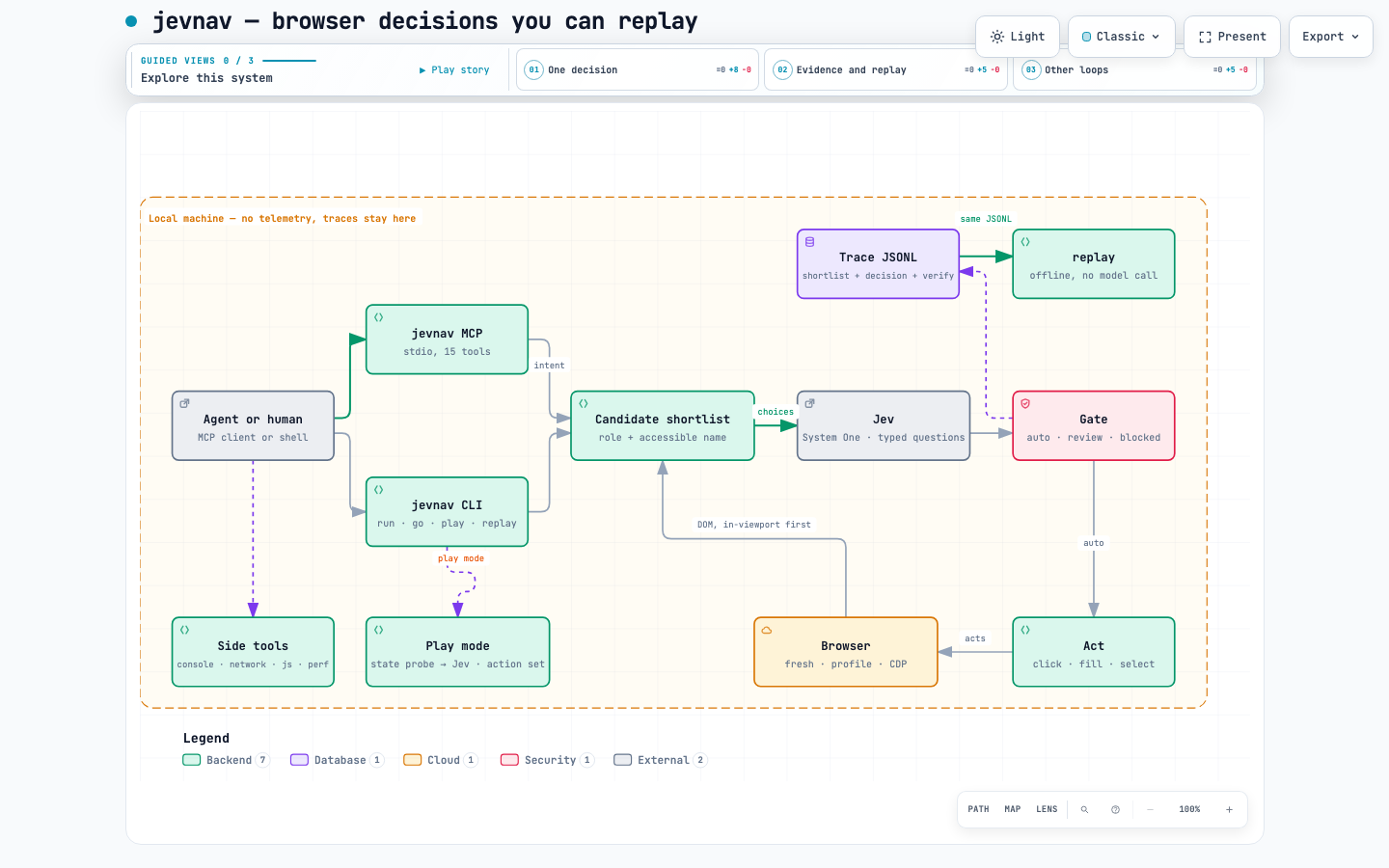The height and width of the screenshot is (868, 1389).
Task: Click the Jev node external icon
Action: coord(810,403)
